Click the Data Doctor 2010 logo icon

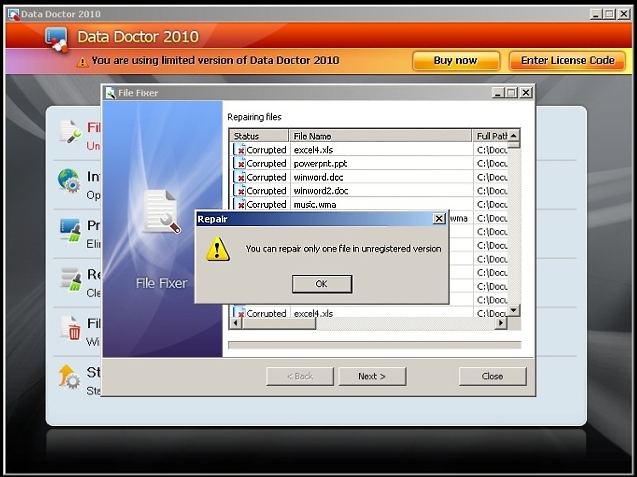coord(56,38)
